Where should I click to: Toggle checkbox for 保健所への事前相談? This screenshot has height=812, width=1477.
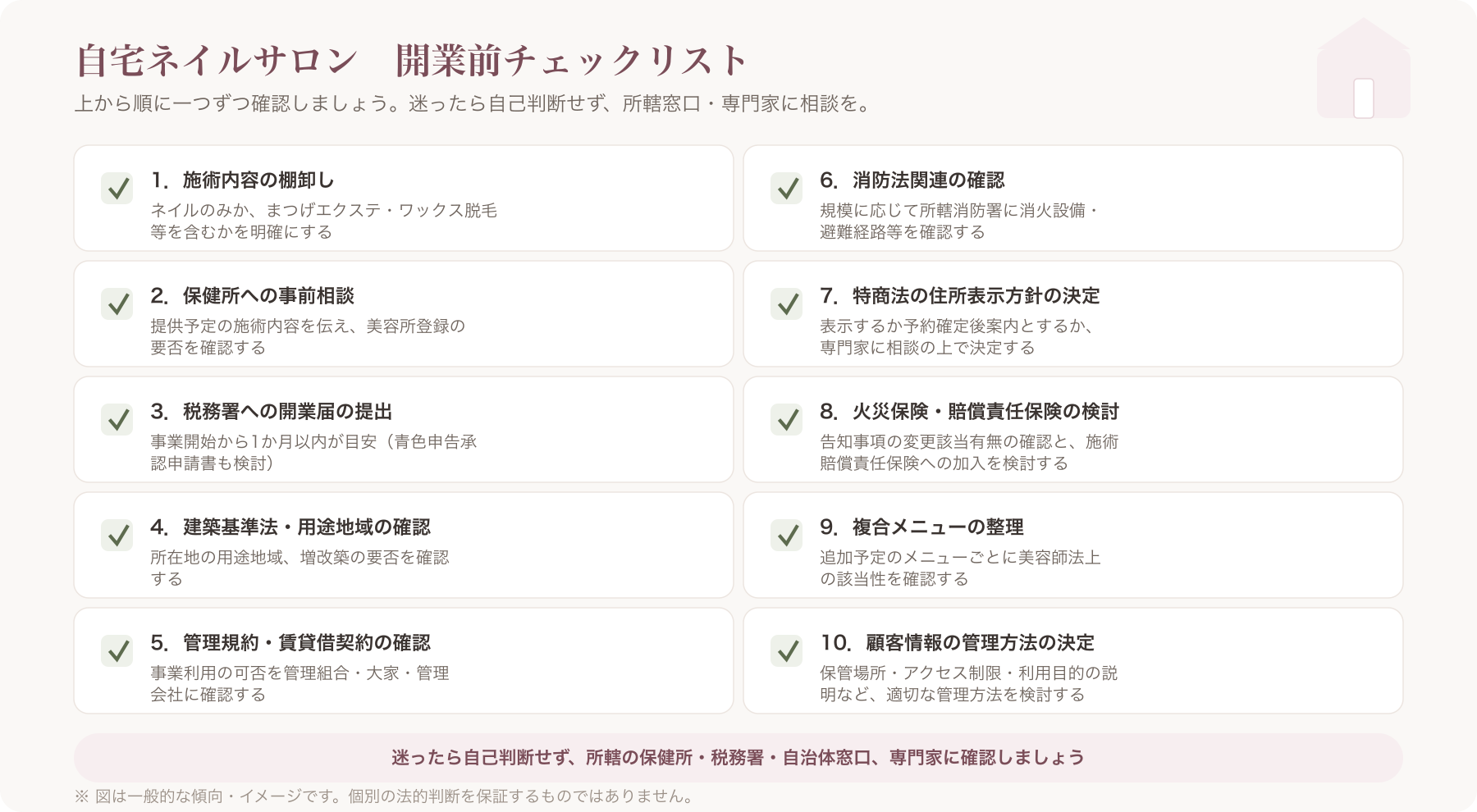click(x=117, y=304)
